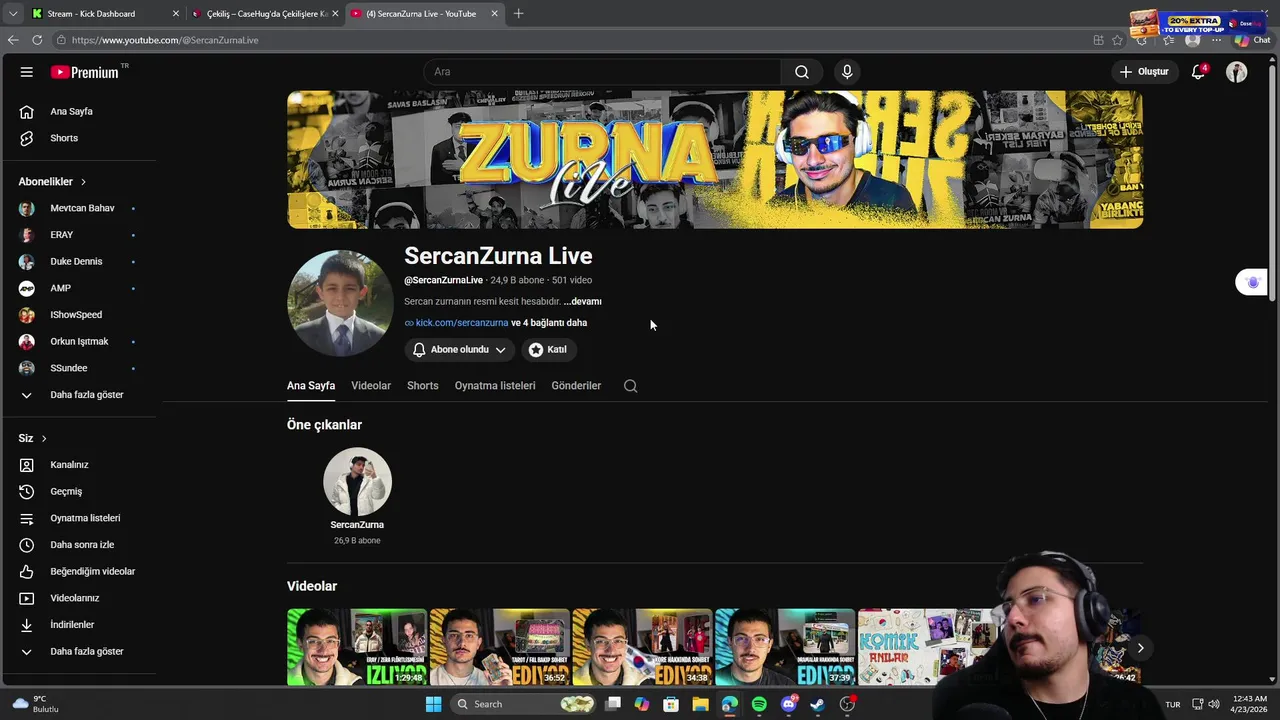Click the search magnifier button
1280x720 pixels.
click(802, 72)
